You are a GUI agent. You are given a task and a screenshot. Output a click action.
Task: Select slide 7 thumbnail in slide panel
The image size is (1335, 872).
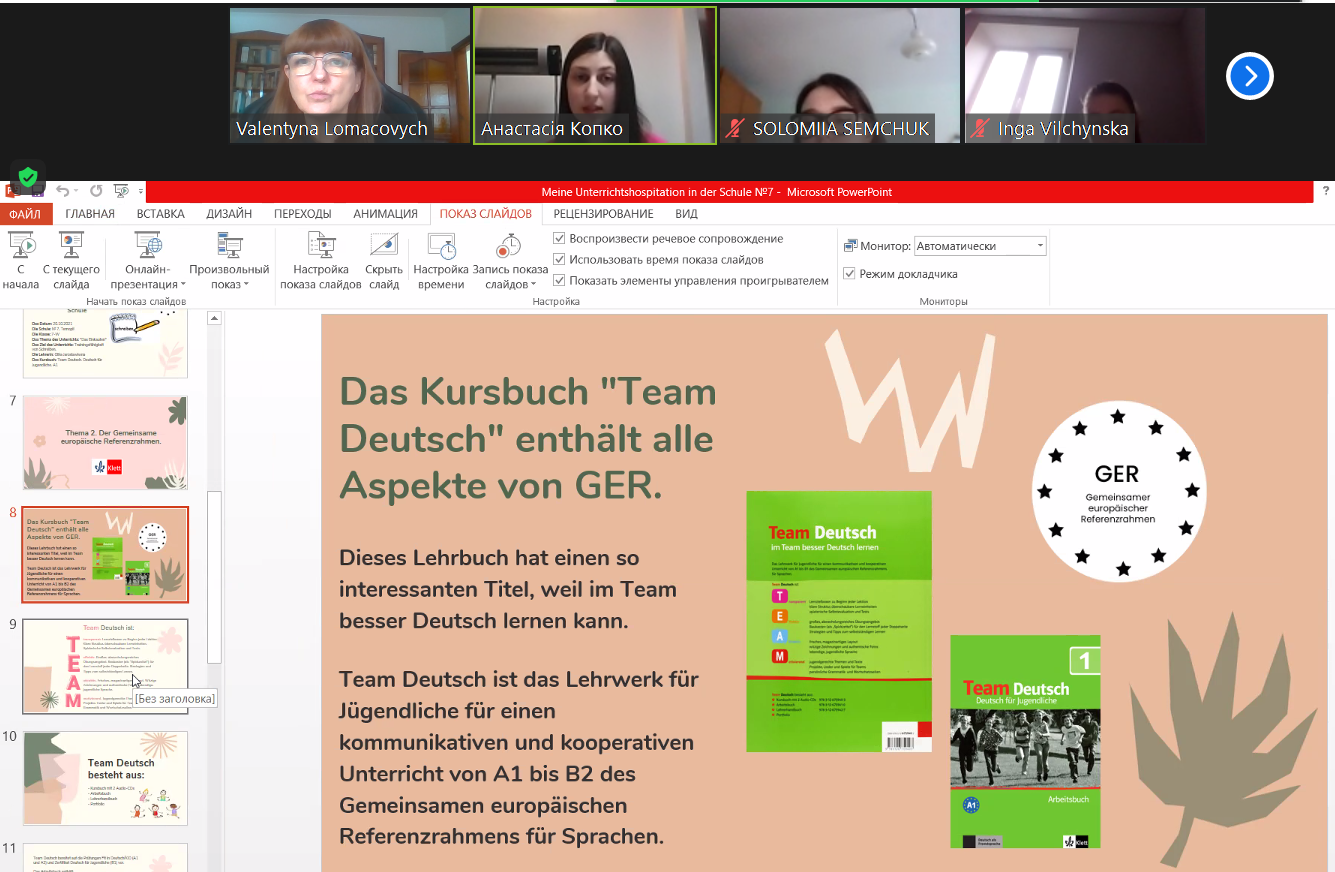[105, 442]
